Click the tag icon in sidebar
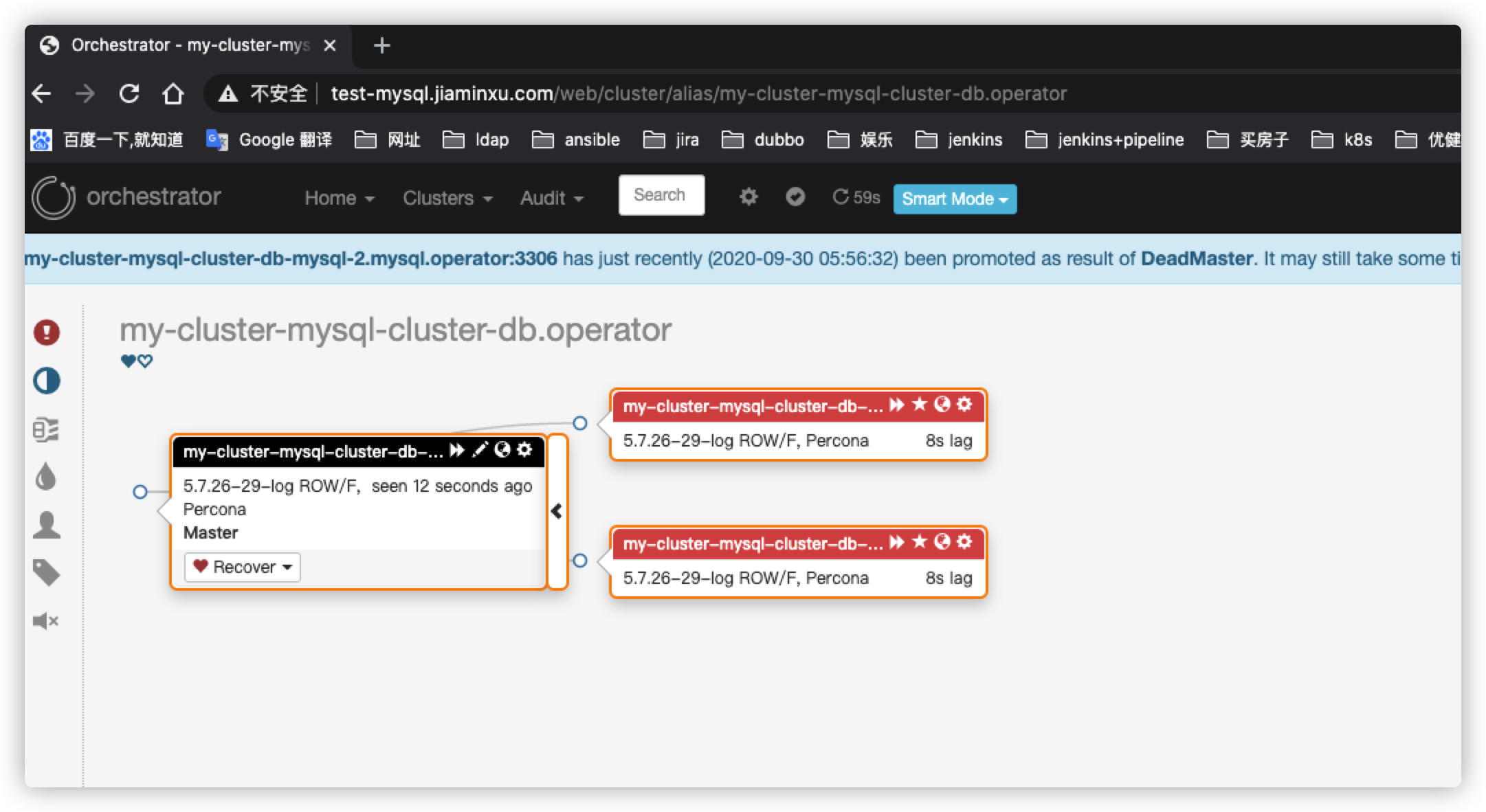Screen dimensions: 1486x812 coord(46,572)
